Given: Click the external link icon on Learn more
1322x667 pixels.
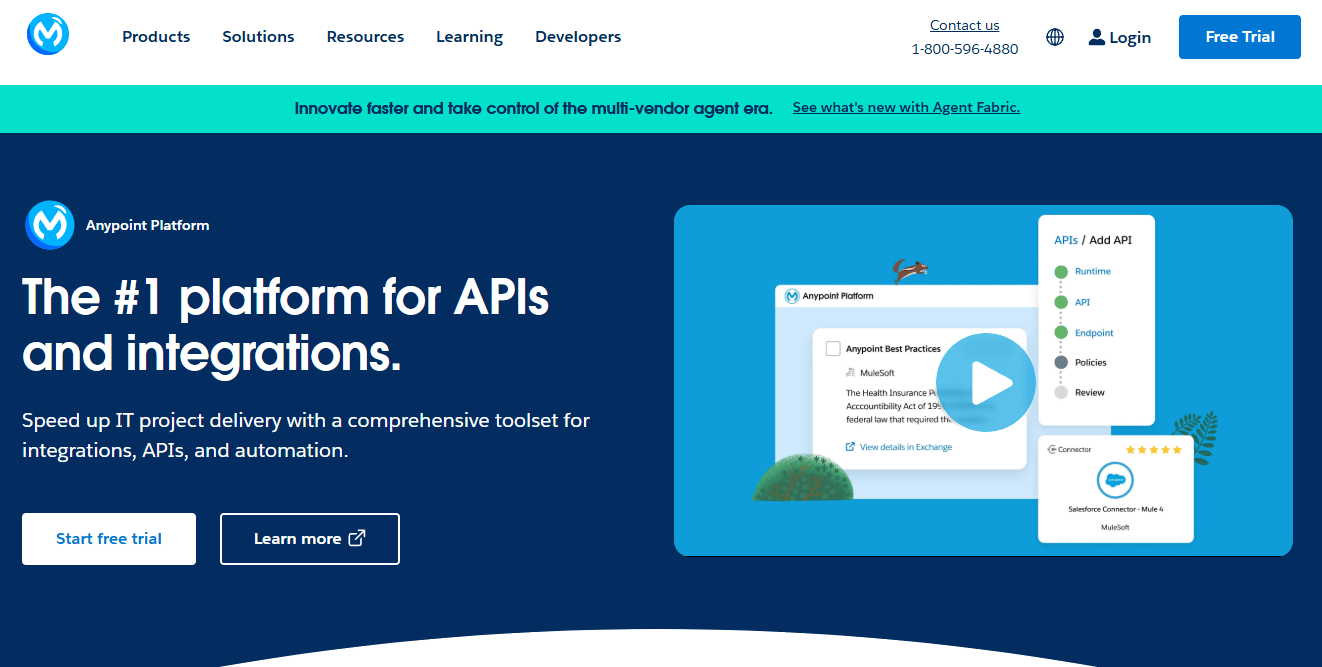Looking at the screenshot, I should 357,538.
